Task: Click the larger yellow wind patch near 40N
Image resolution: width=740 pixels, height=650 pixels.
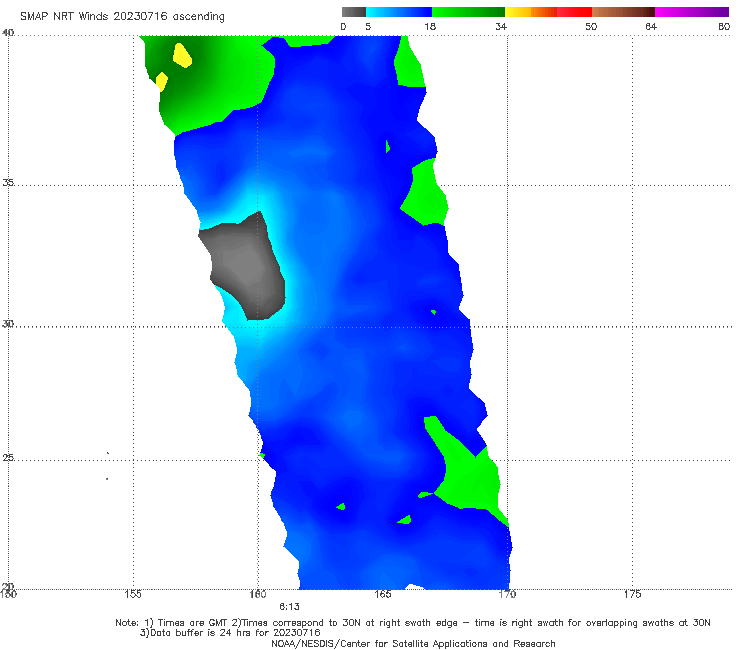Action: point(182,55)
